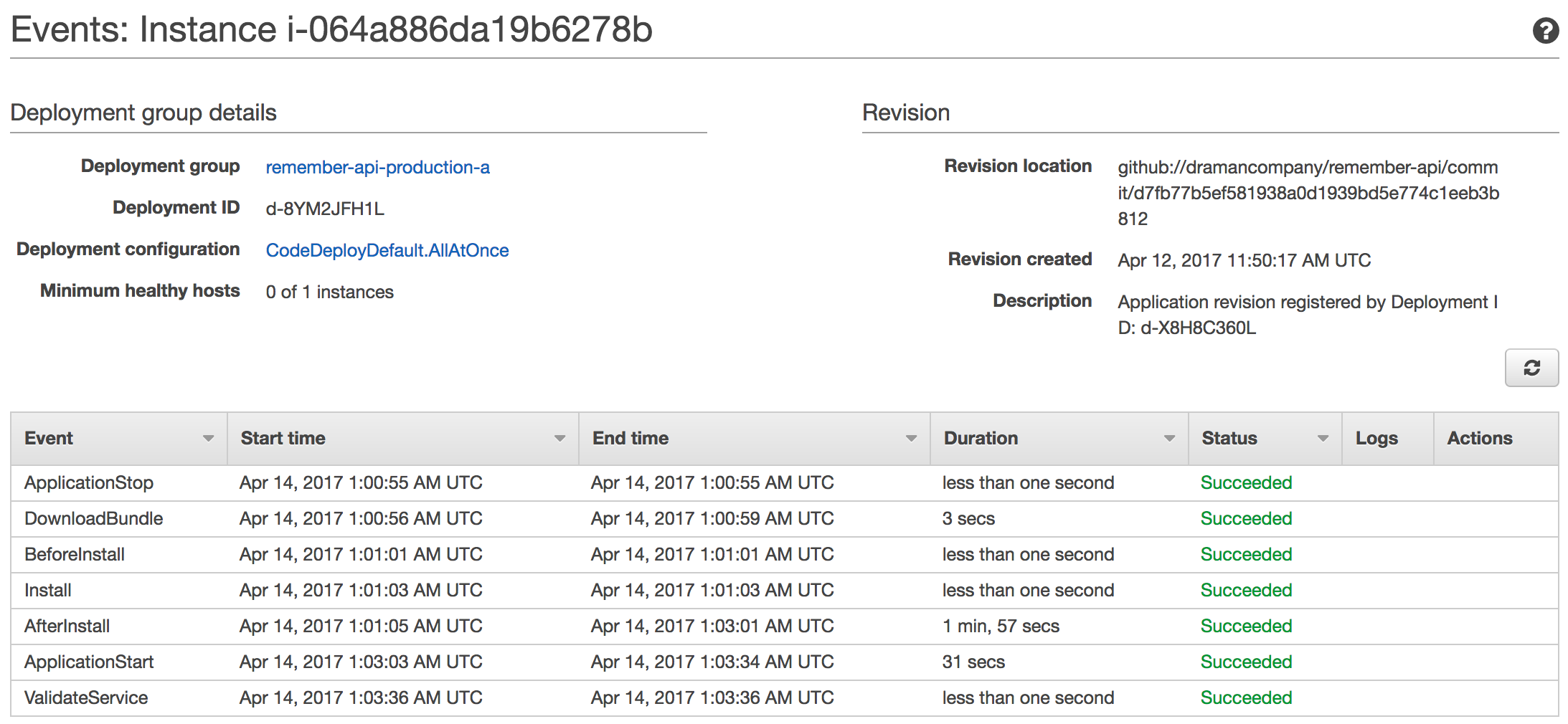Click the refresh events icon button
Image resolution: width=1568 pixels, height=724 pixels.
point(1531,368)
